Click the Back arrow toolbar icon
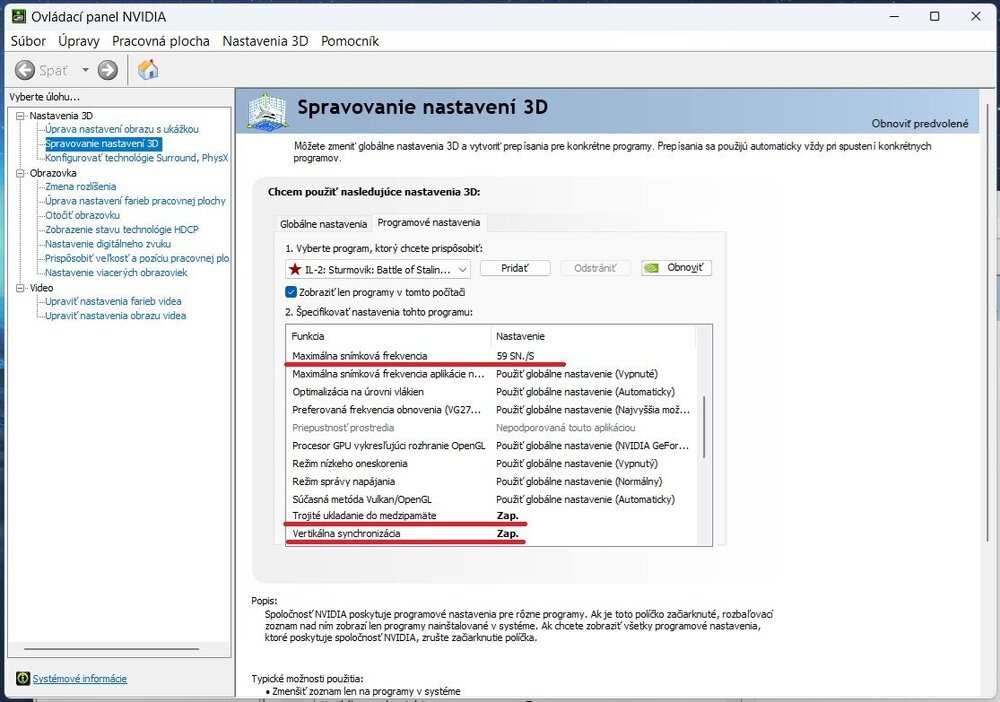Screen dimensions: 1000x702 (26, 70)
